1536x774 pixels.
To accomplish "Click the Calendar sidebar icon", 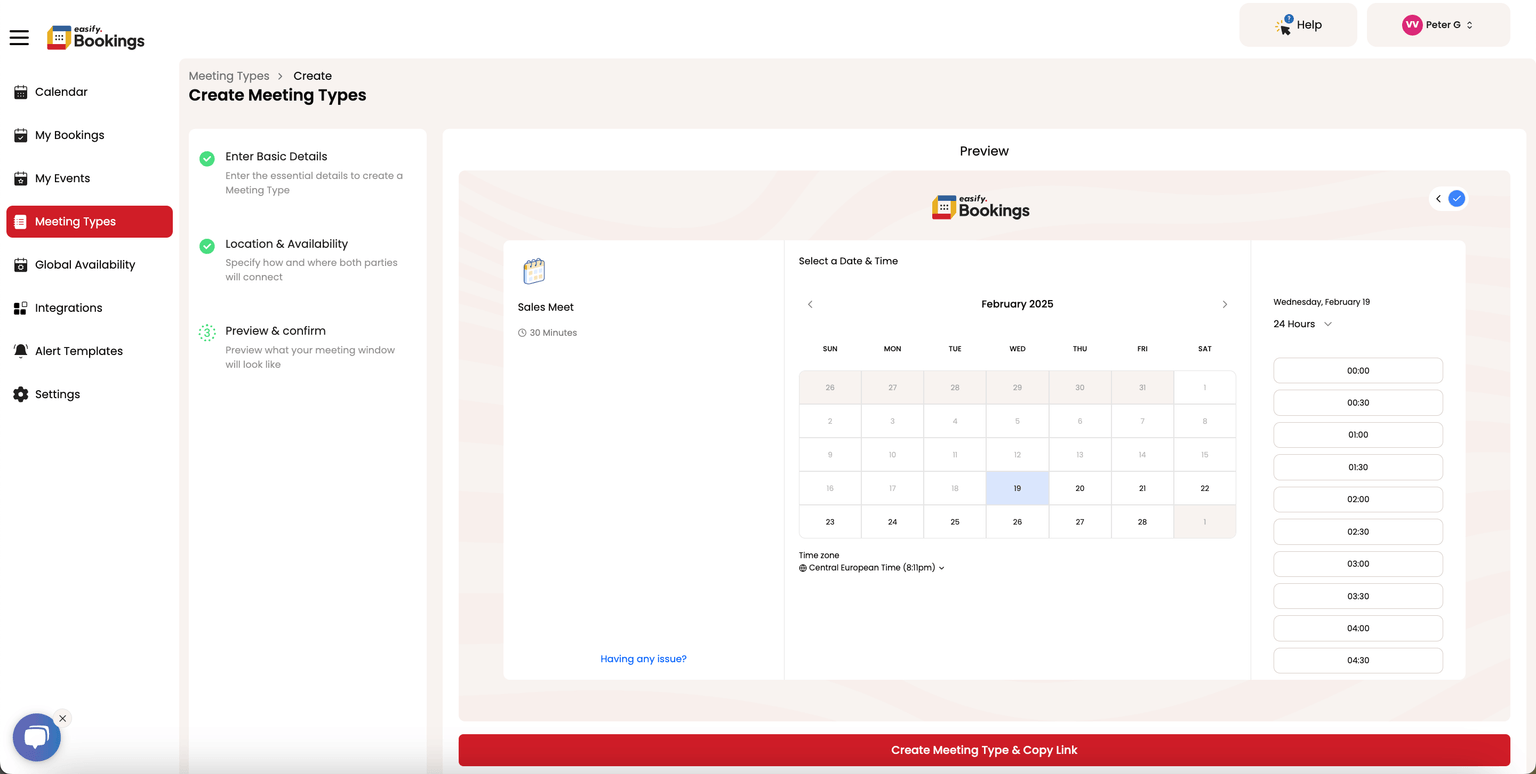I will 20,92.
